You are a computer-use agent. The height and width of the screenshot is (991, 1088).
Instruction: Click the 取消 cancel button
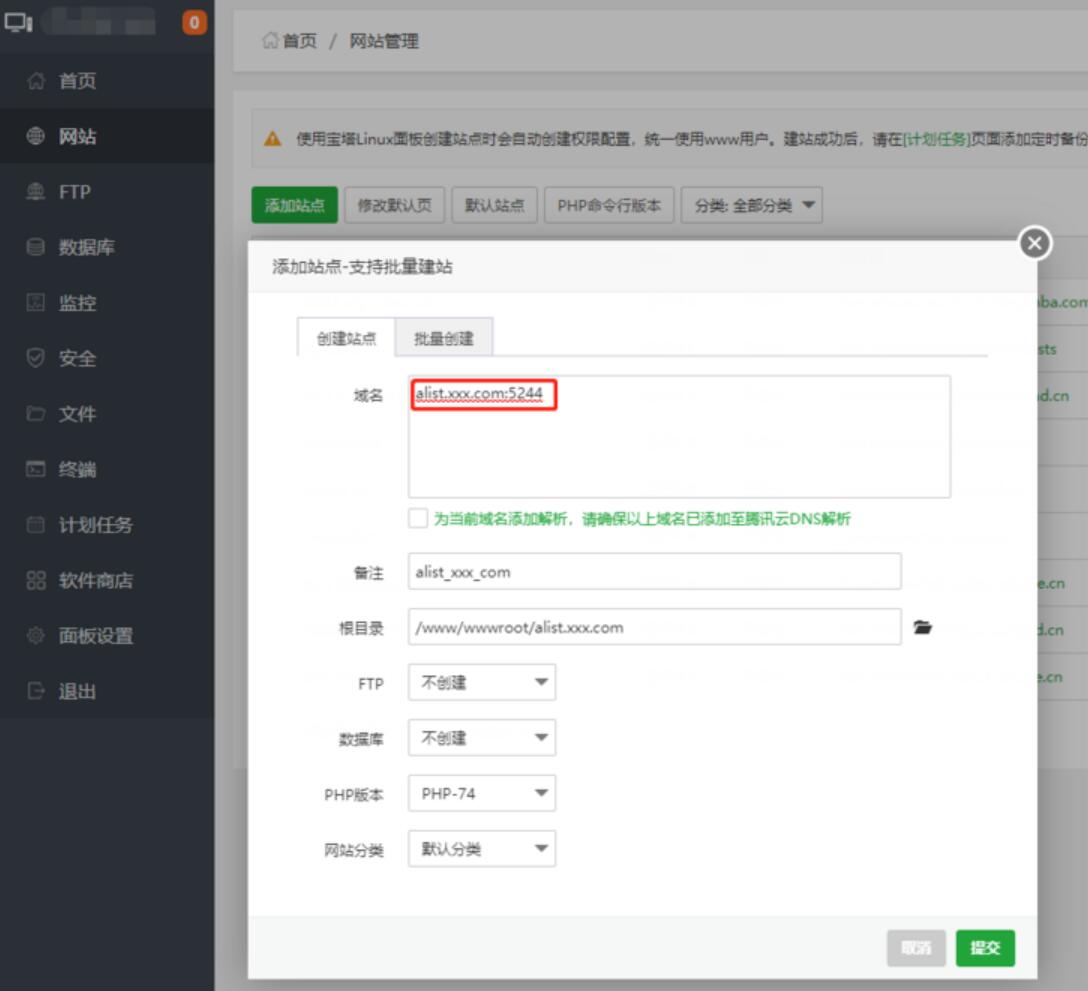click(x=916, y=948)
